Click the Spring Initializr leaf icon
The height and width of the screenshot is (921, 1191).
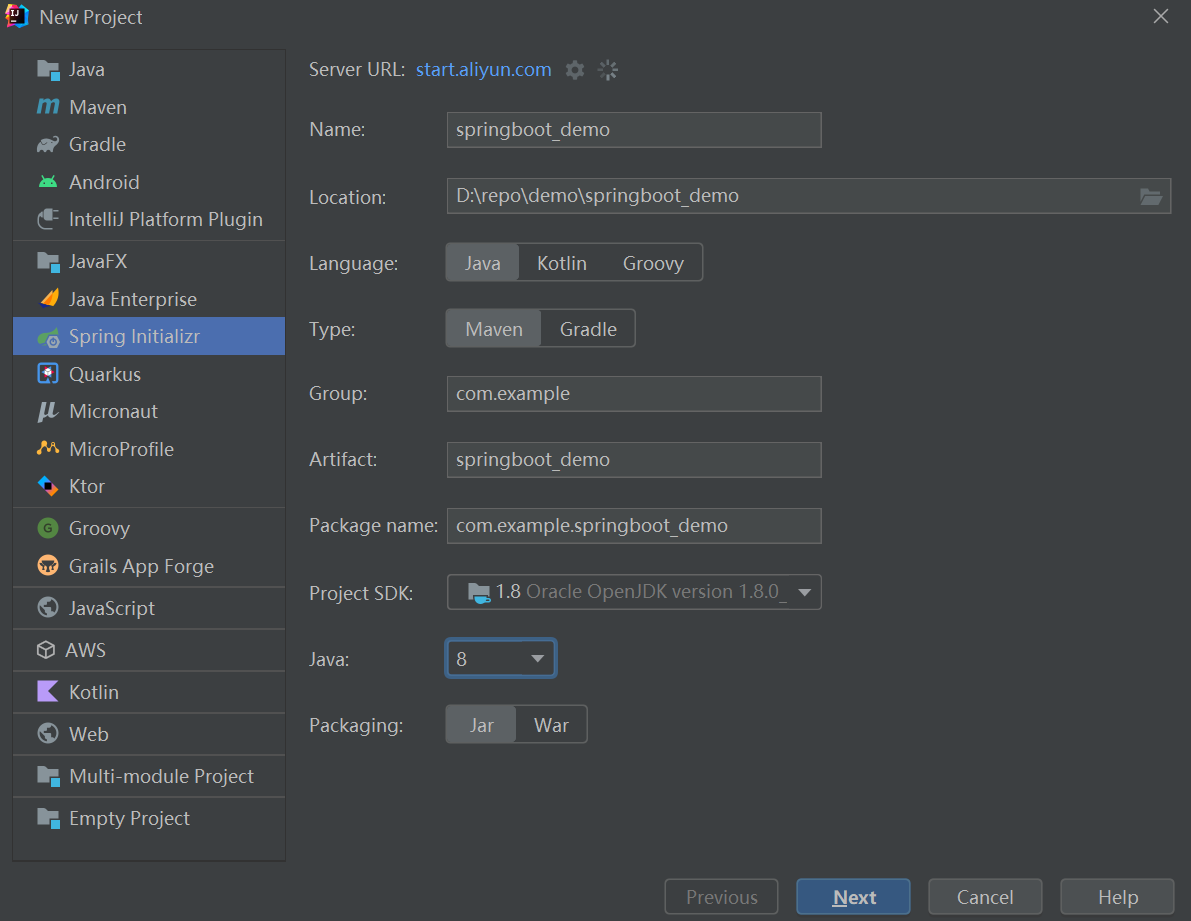point(48,337)
